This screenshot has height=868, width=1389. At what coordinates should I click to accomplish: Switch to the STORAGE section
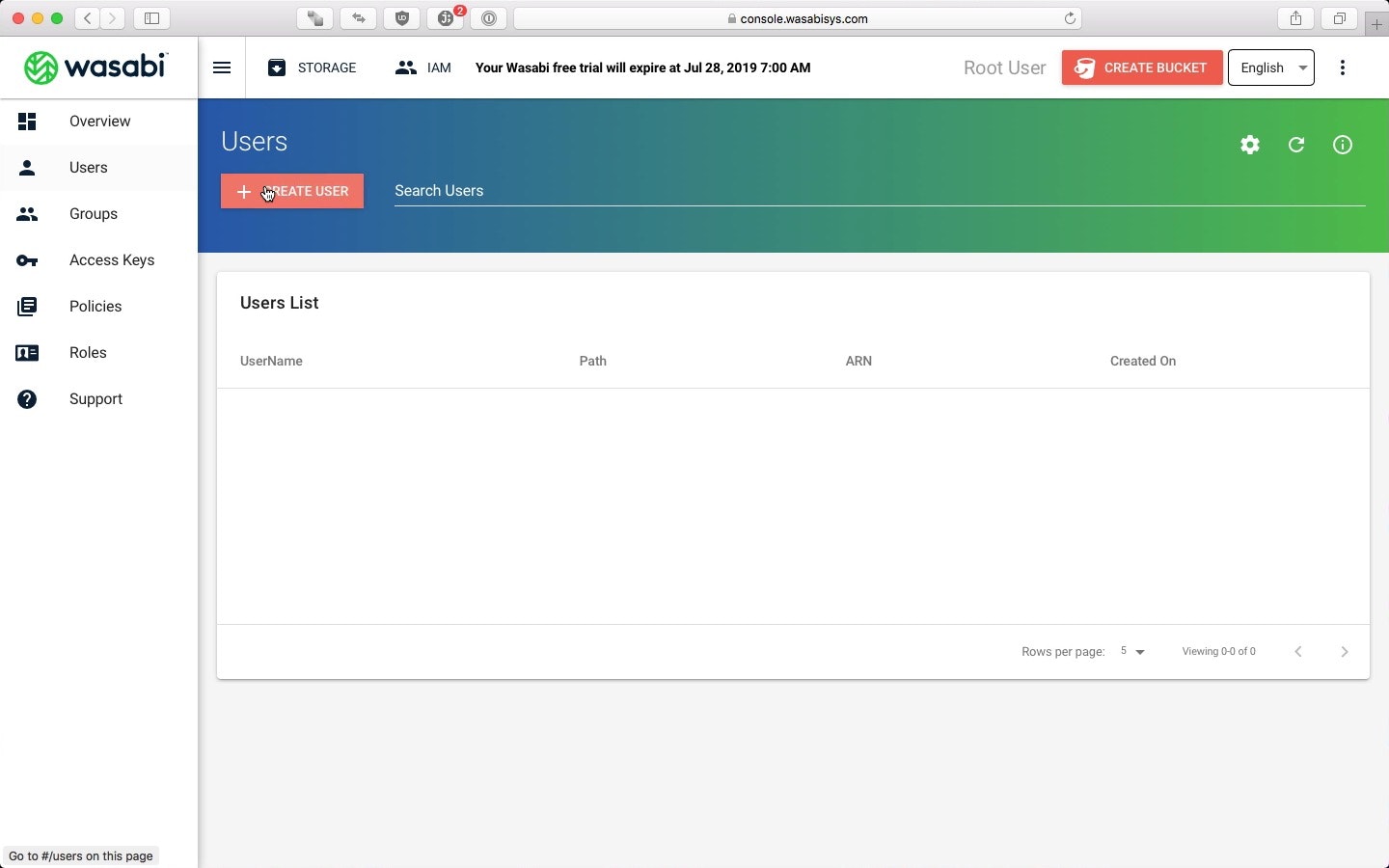pos(313,68)
